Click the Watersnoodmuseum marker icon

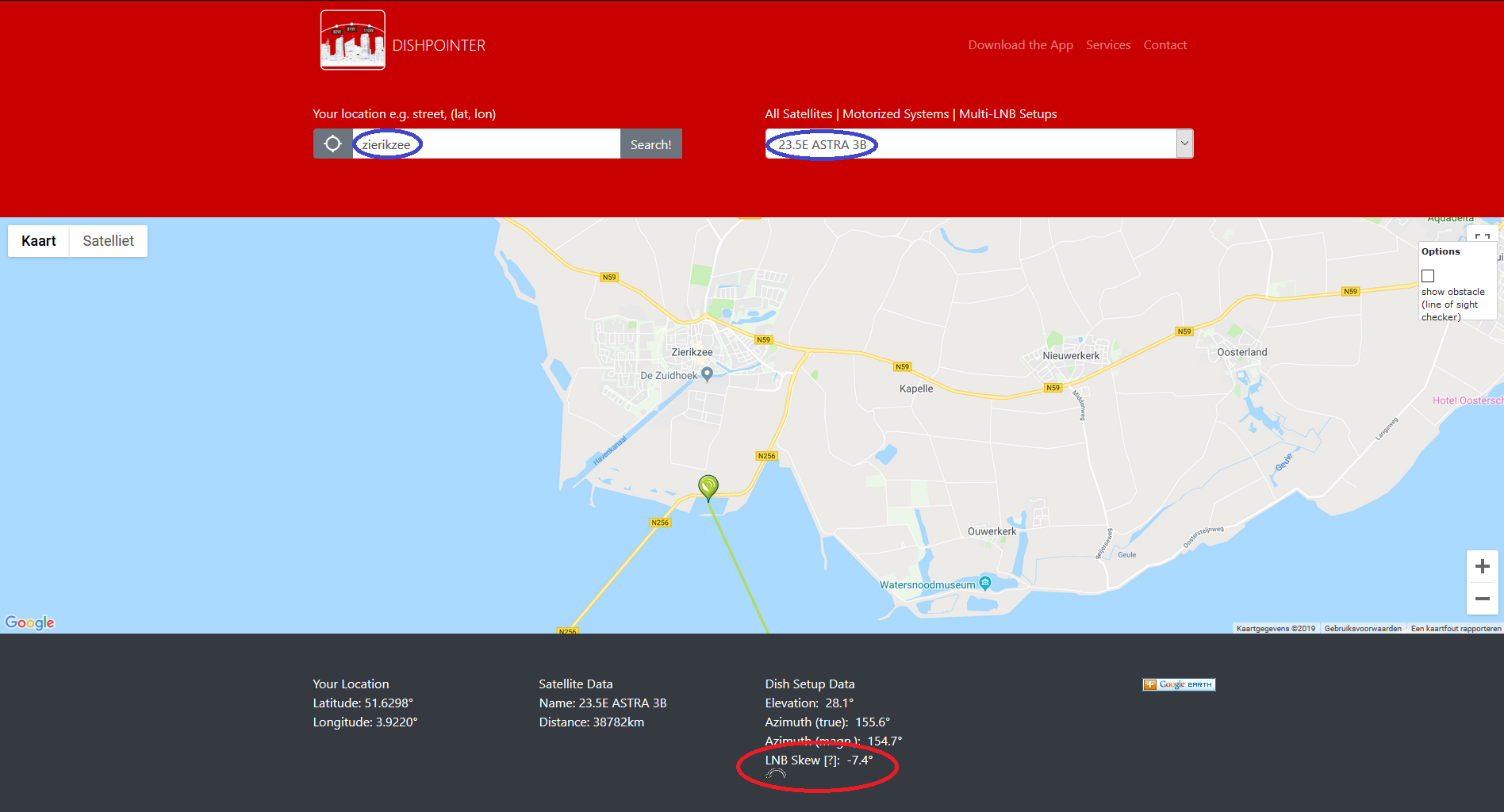tap(985, 583)
